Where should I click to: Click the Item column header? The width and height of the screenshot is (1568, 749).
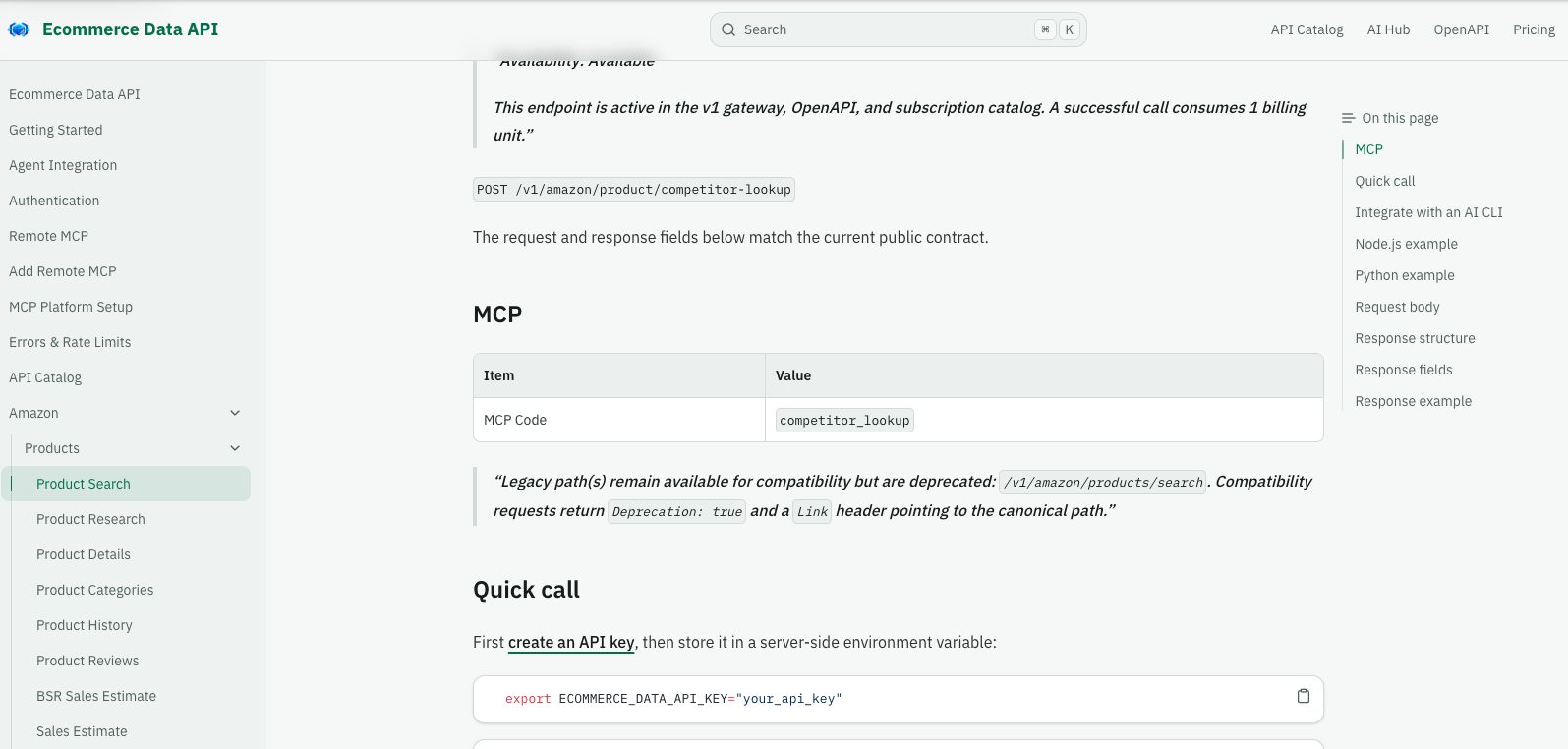point(619,375)
